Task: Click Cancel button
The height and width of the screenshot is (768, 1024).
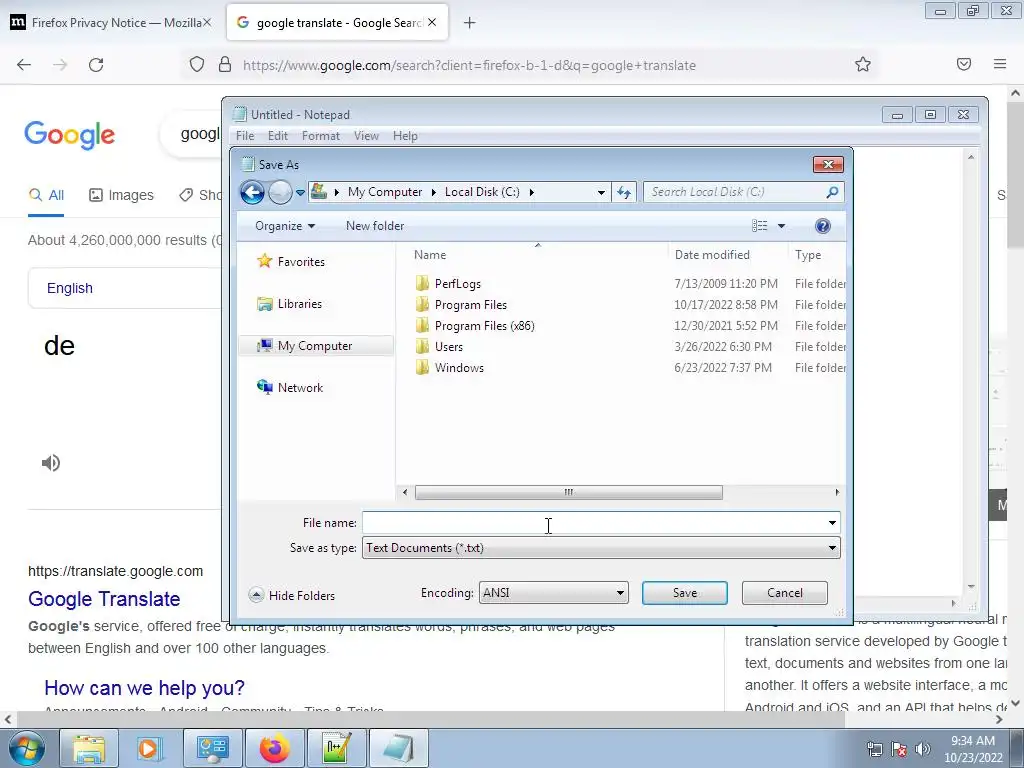Action: coord(784,593)
